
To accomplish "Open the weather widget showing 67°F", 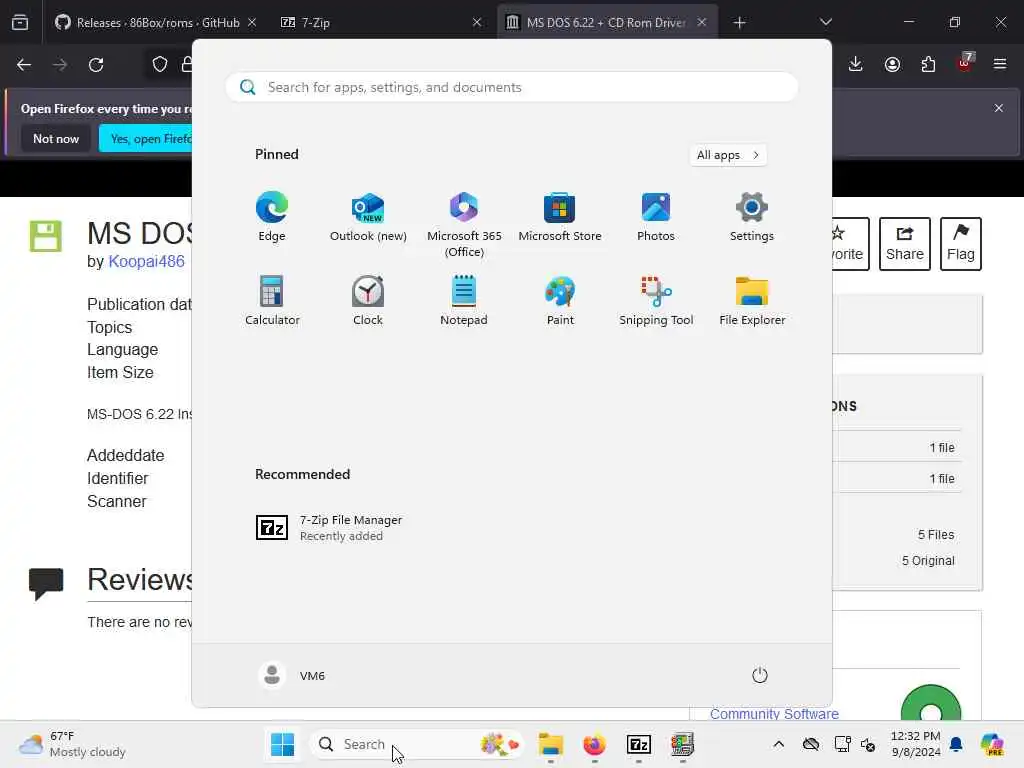I will (72, 744).
